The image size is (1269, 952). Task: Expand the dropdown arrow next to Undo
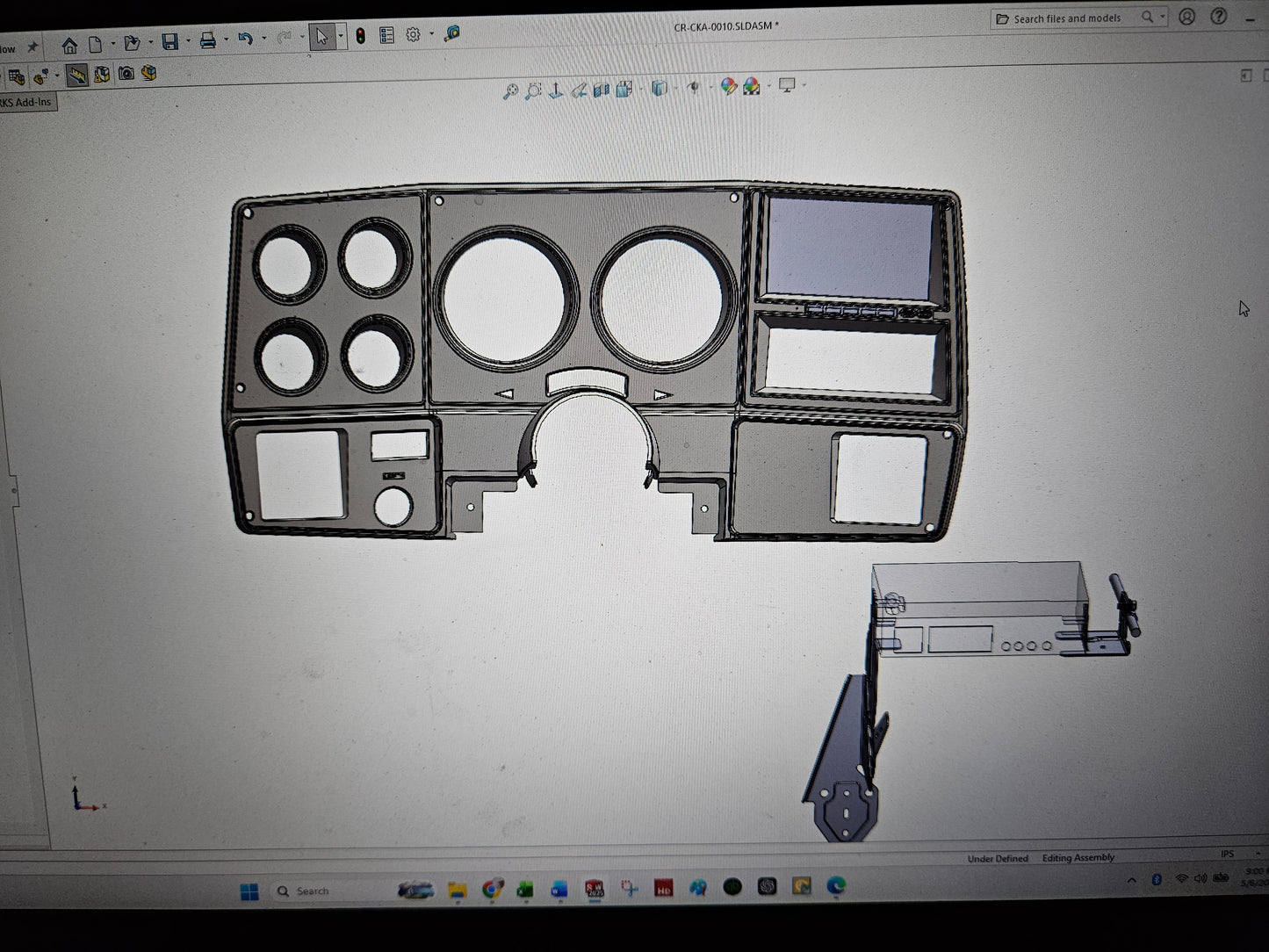click(263, 39)
